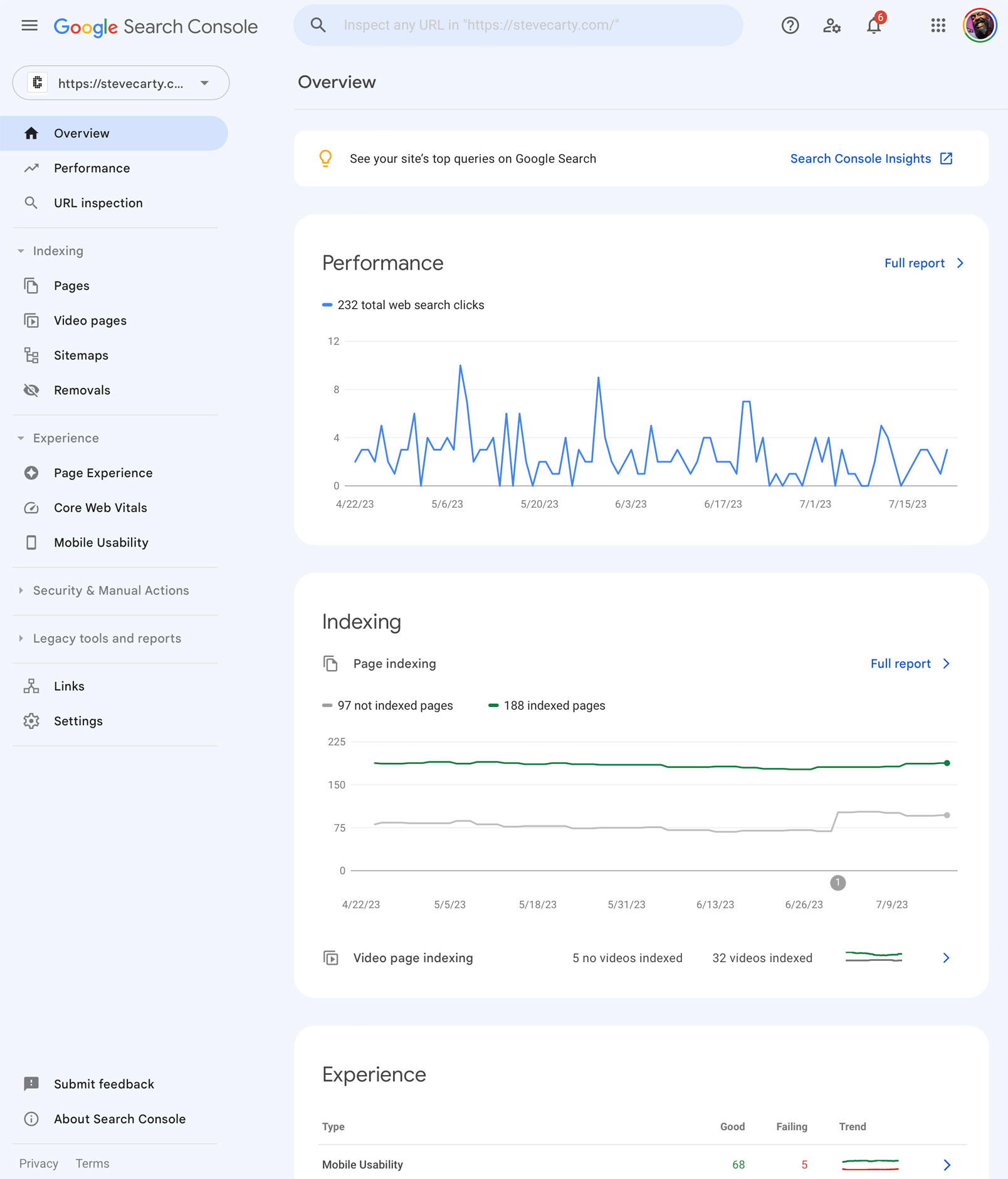Click the external link icon beside Insights
The image size is (1008, 1179).
947,159
